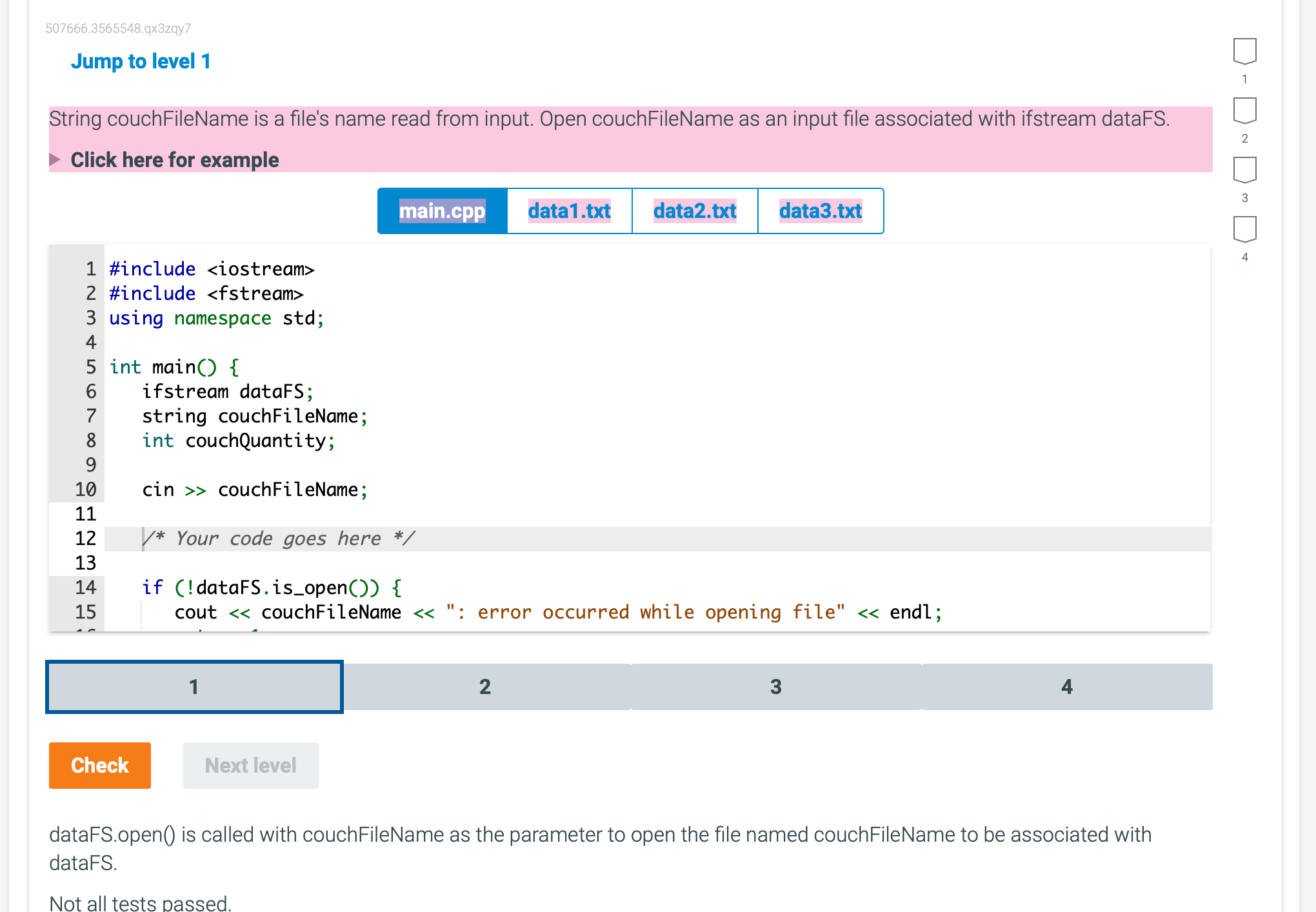1316x912 pixels.
Task: Click the Next level button
Action: click(x=250, y=766)
